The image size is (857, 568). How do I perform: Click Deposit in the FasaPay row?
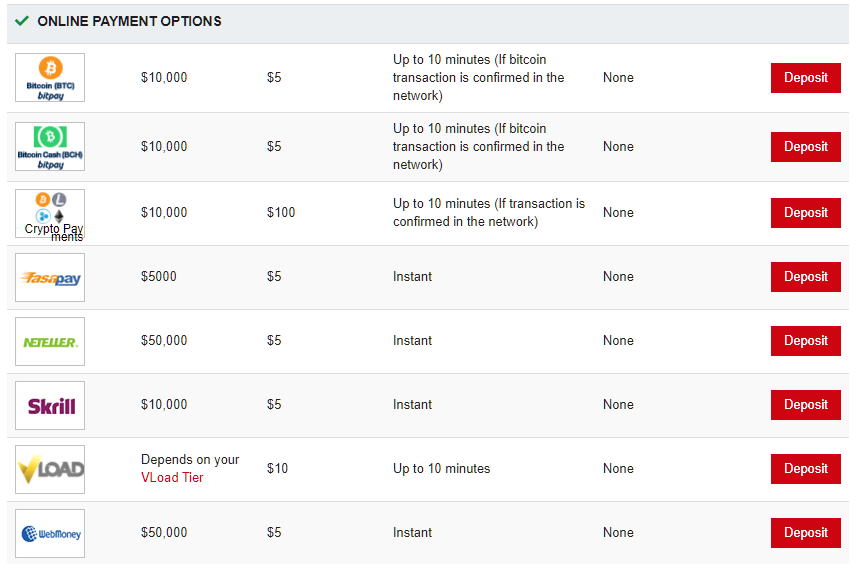(x=806, y=277)
